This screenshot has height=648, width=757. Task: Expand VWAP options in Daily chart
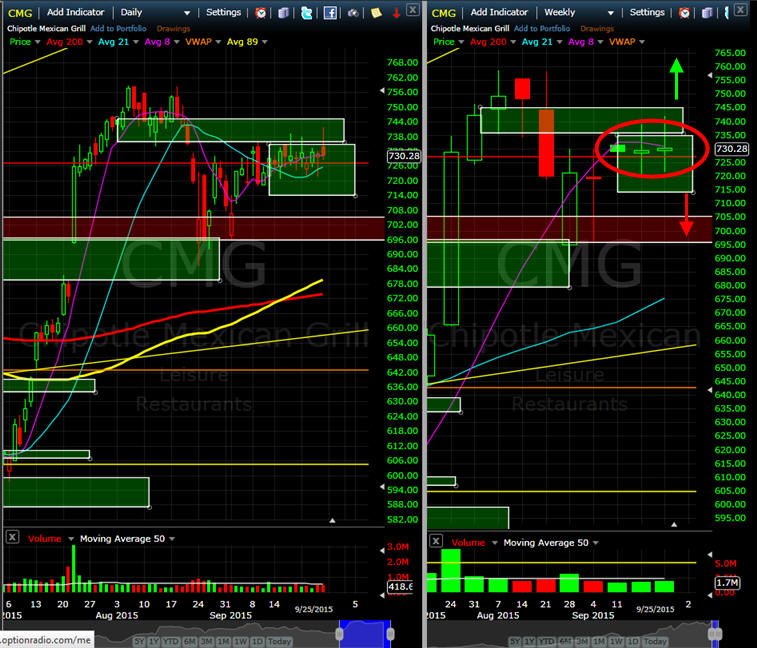click(x=218, y=42)
